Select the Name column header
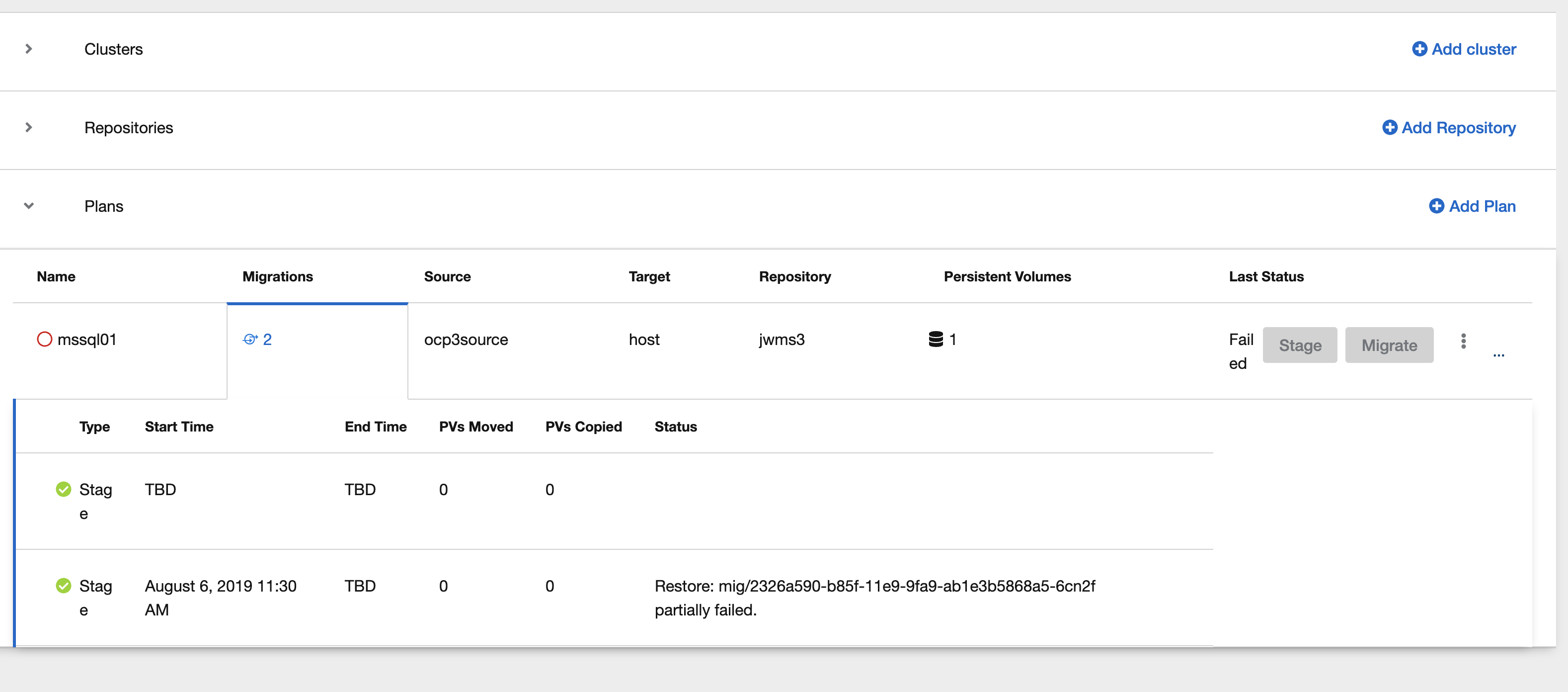The height and width of the screenshot is (692, 1568). [55, 276]
